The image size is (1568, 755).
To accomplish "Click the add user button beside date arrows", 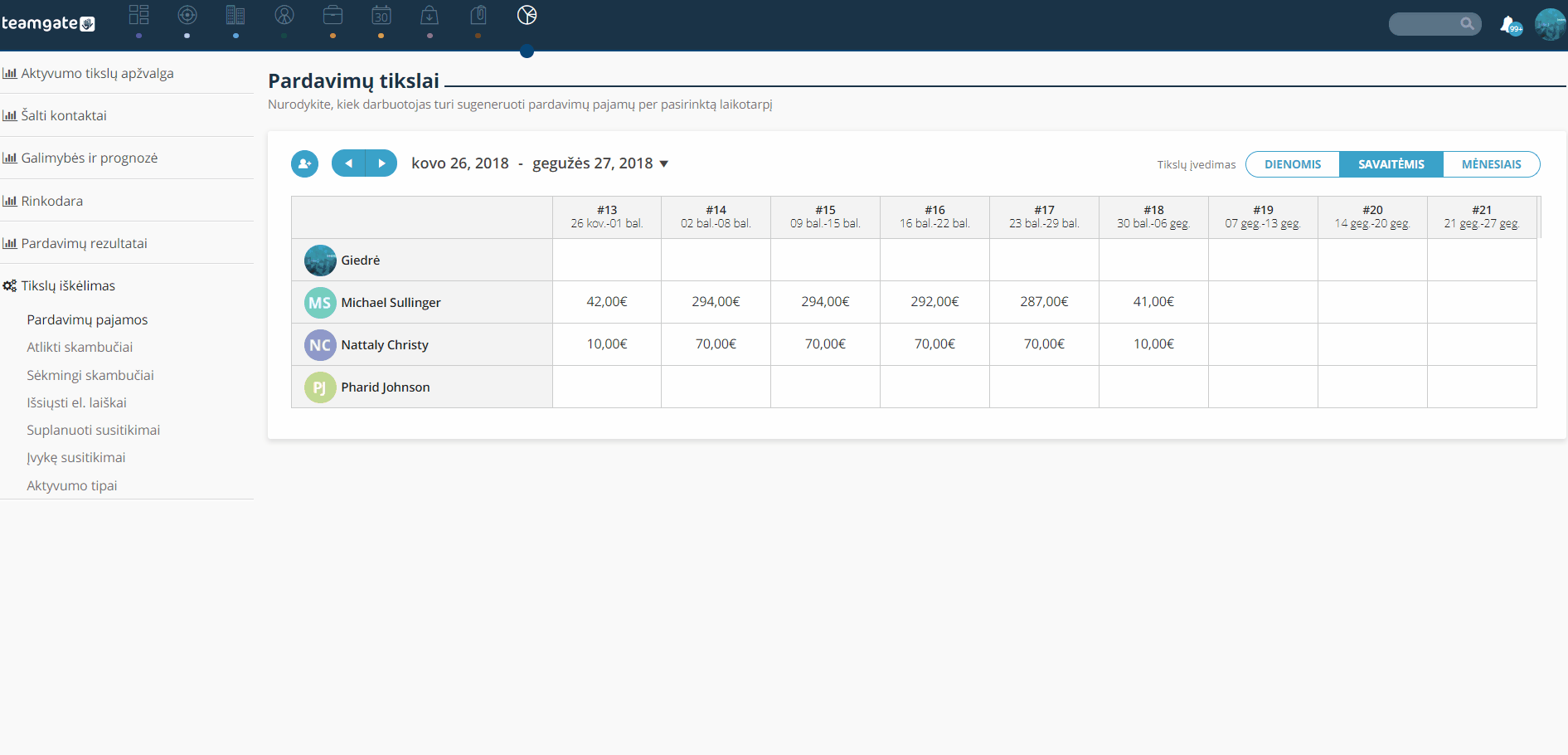I will tap(305, 163).
